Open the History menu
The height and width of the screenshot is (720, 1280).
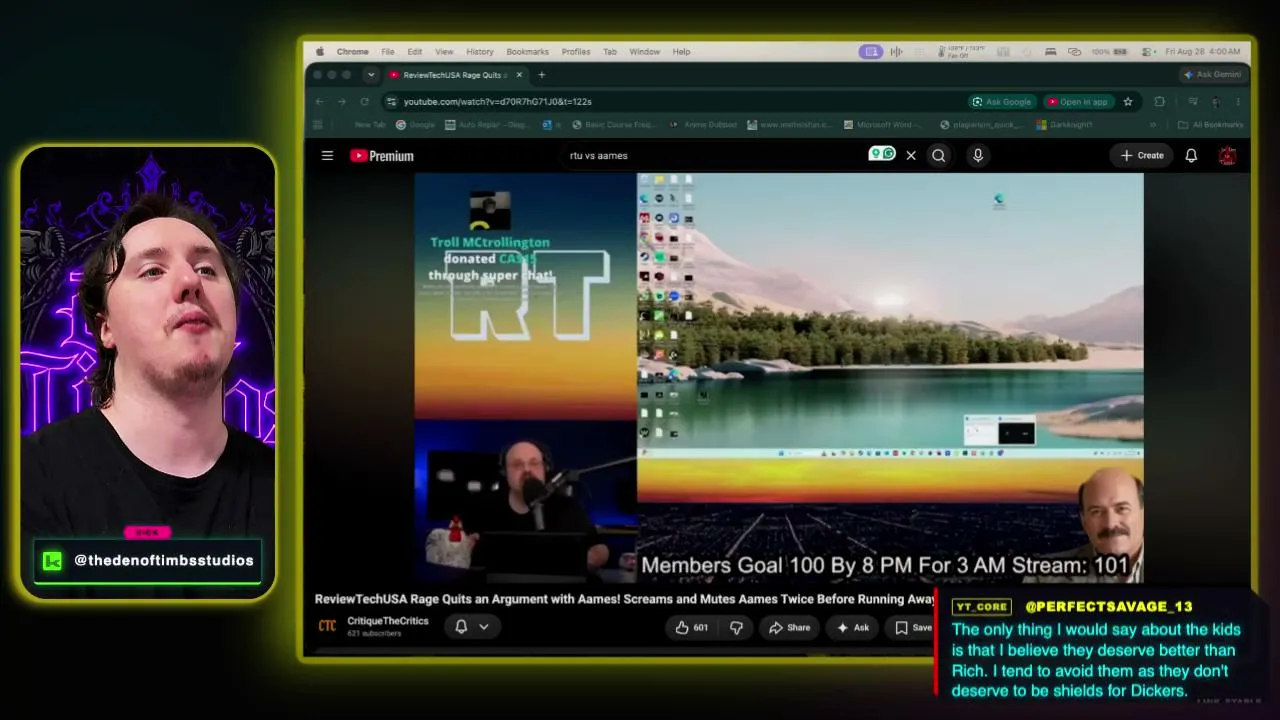point(480,52)
